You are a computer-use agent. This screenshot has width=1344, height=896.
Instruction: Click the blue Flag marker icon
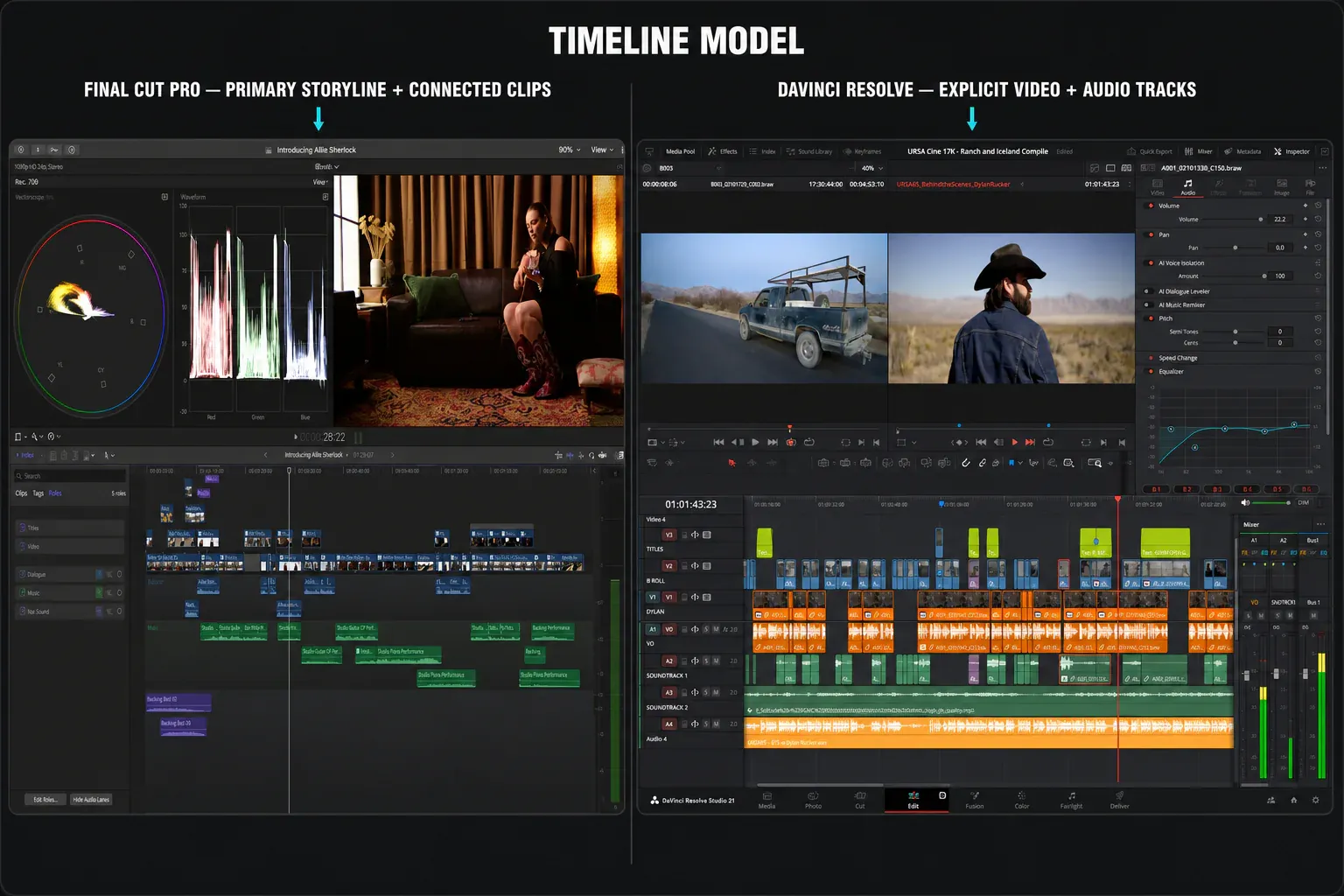pos(1011,463)
